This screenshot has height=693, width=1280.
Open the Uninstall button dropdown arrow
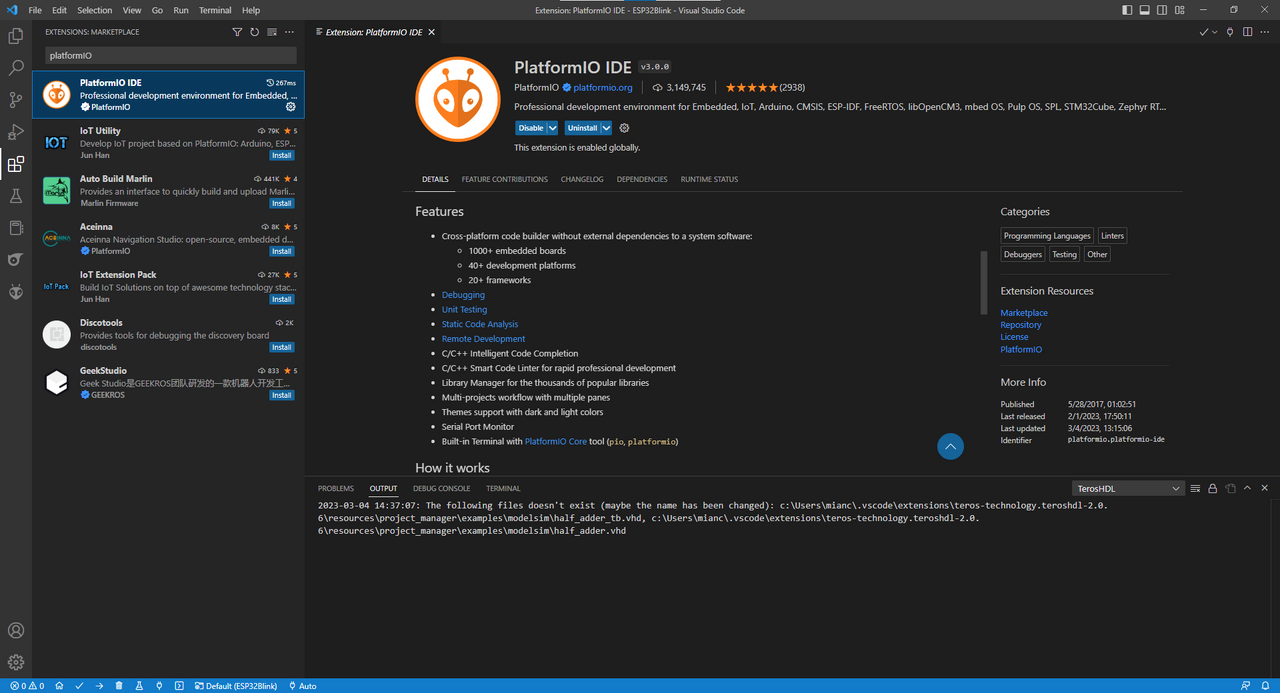(x=606, y=128)
